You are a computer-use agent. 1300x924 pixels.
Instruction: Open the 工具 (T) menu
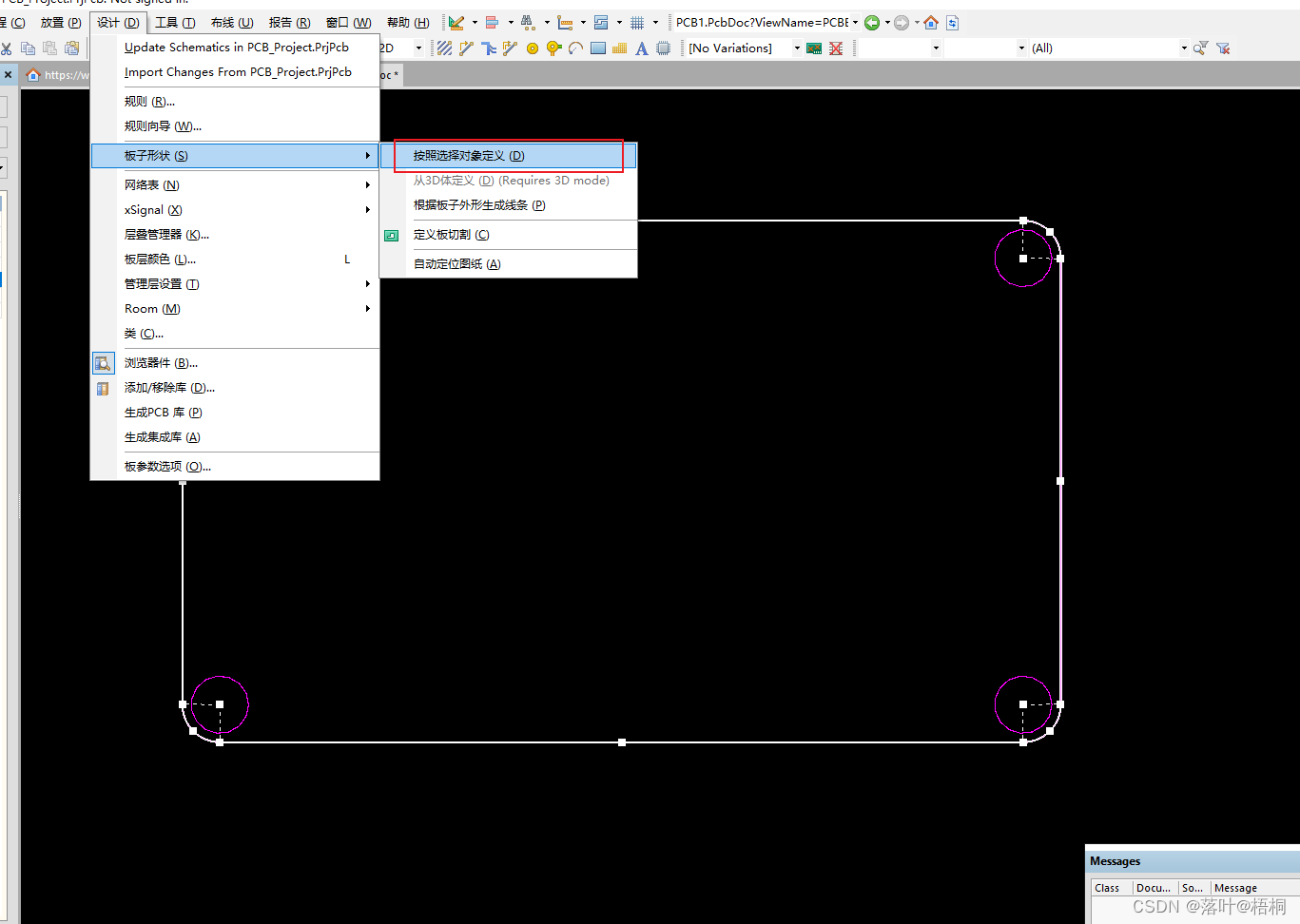(x=175, y=23)
